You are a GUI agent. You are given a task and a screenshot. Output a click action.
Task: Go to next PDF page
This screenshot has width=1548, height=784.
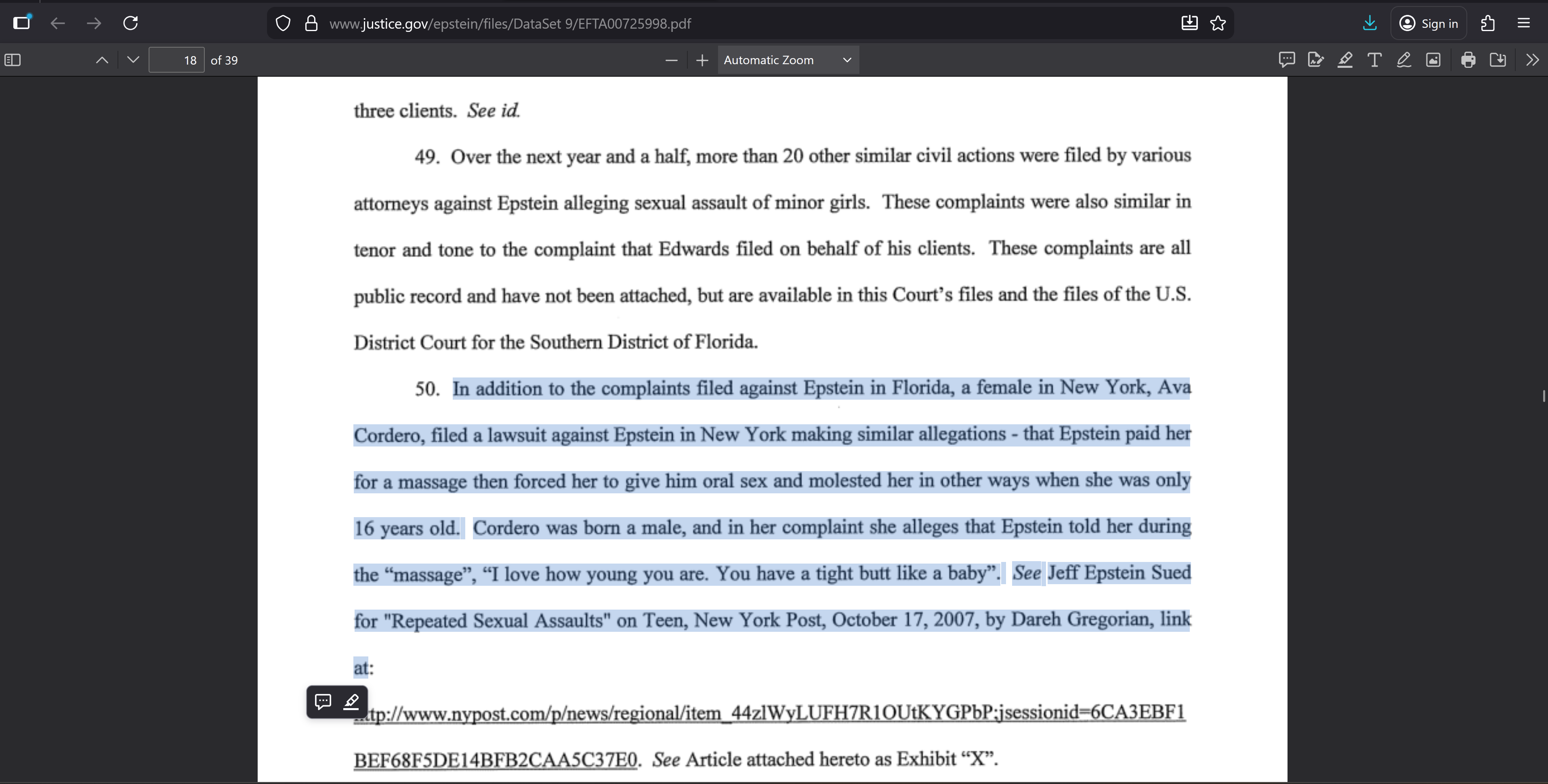133,60
